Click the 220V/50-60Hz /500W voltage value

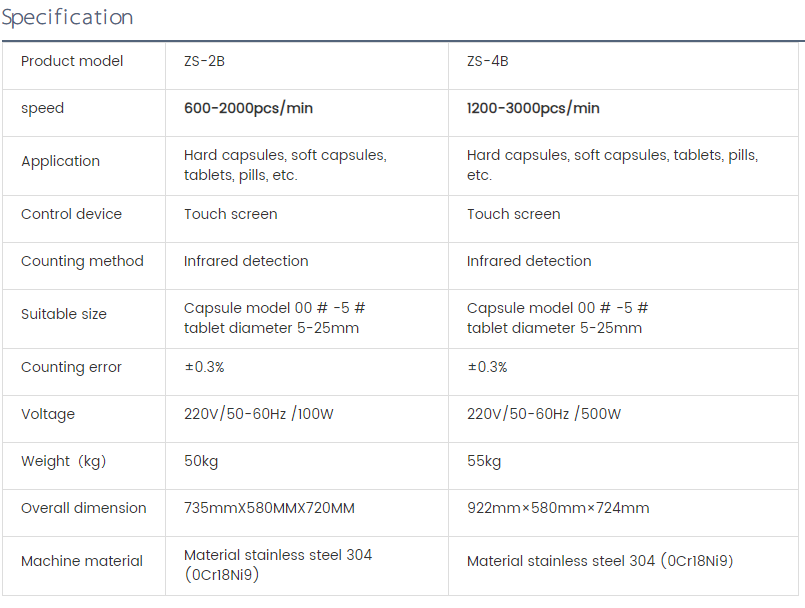coord(544,414)
